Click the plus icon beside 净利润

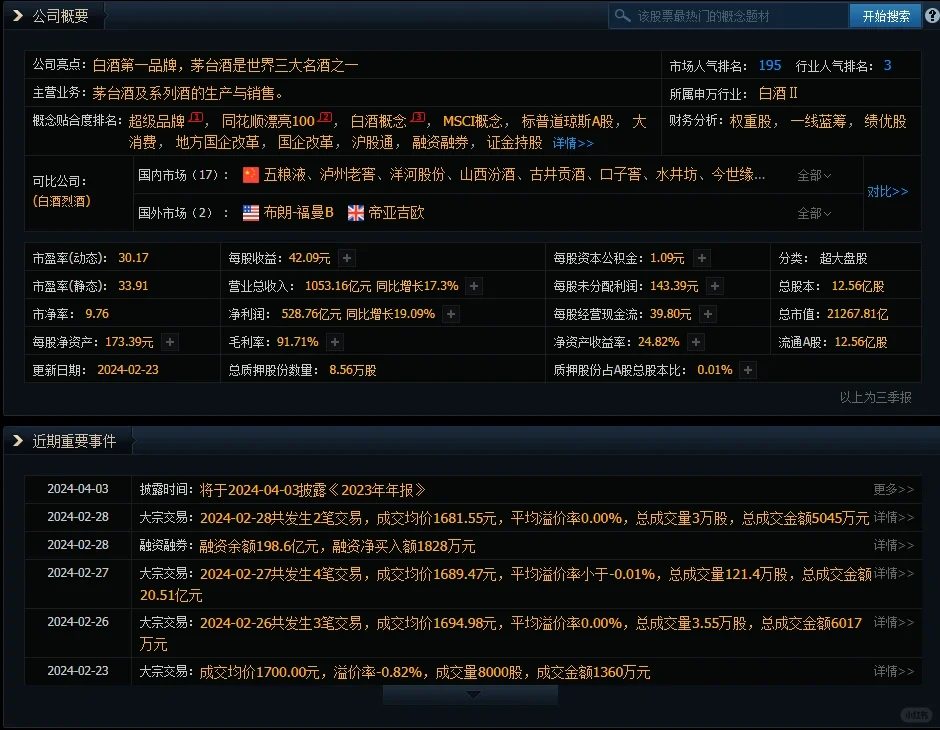click(451, 313)
